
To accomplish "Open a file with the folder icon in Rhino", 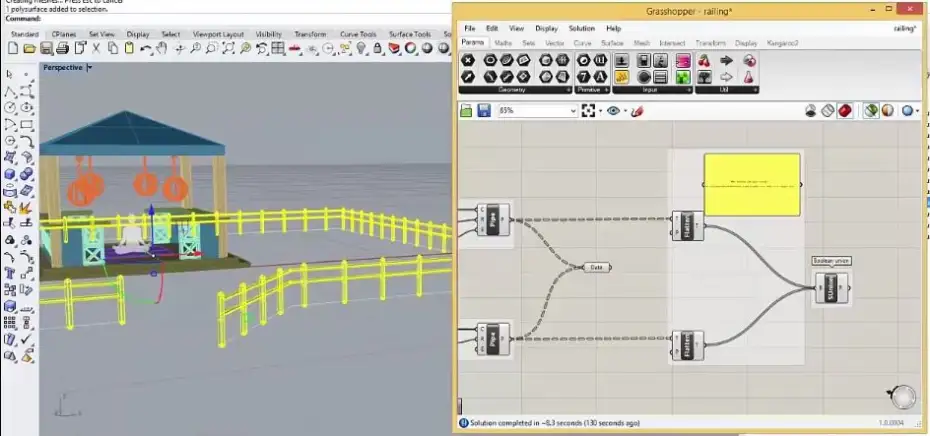I will (30, 49).
